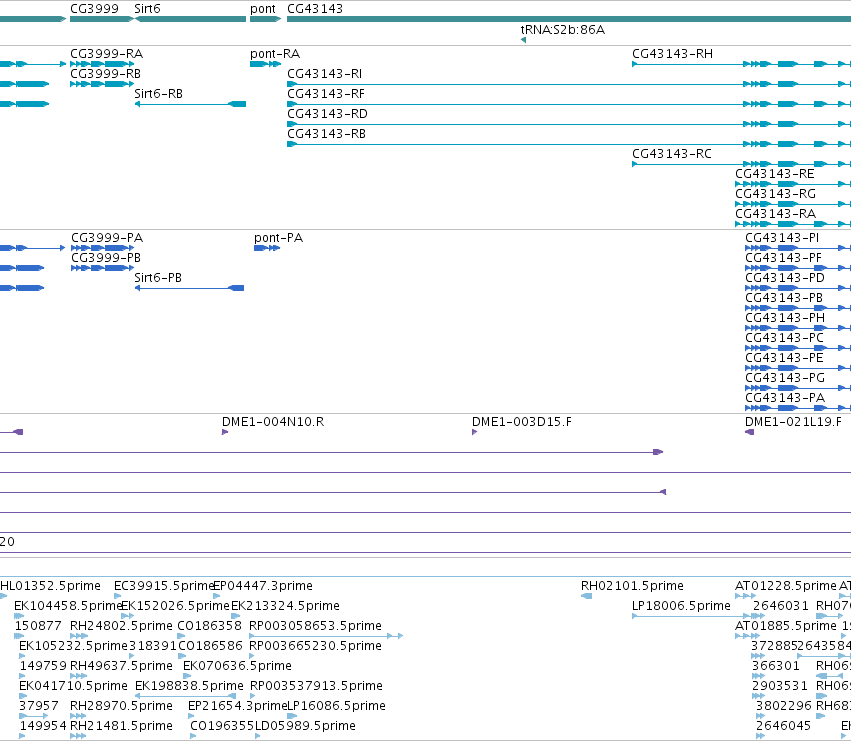Select BAC end DME1-004N10.R
This screenshot has height=741, width=851.
tap(273, 422)
